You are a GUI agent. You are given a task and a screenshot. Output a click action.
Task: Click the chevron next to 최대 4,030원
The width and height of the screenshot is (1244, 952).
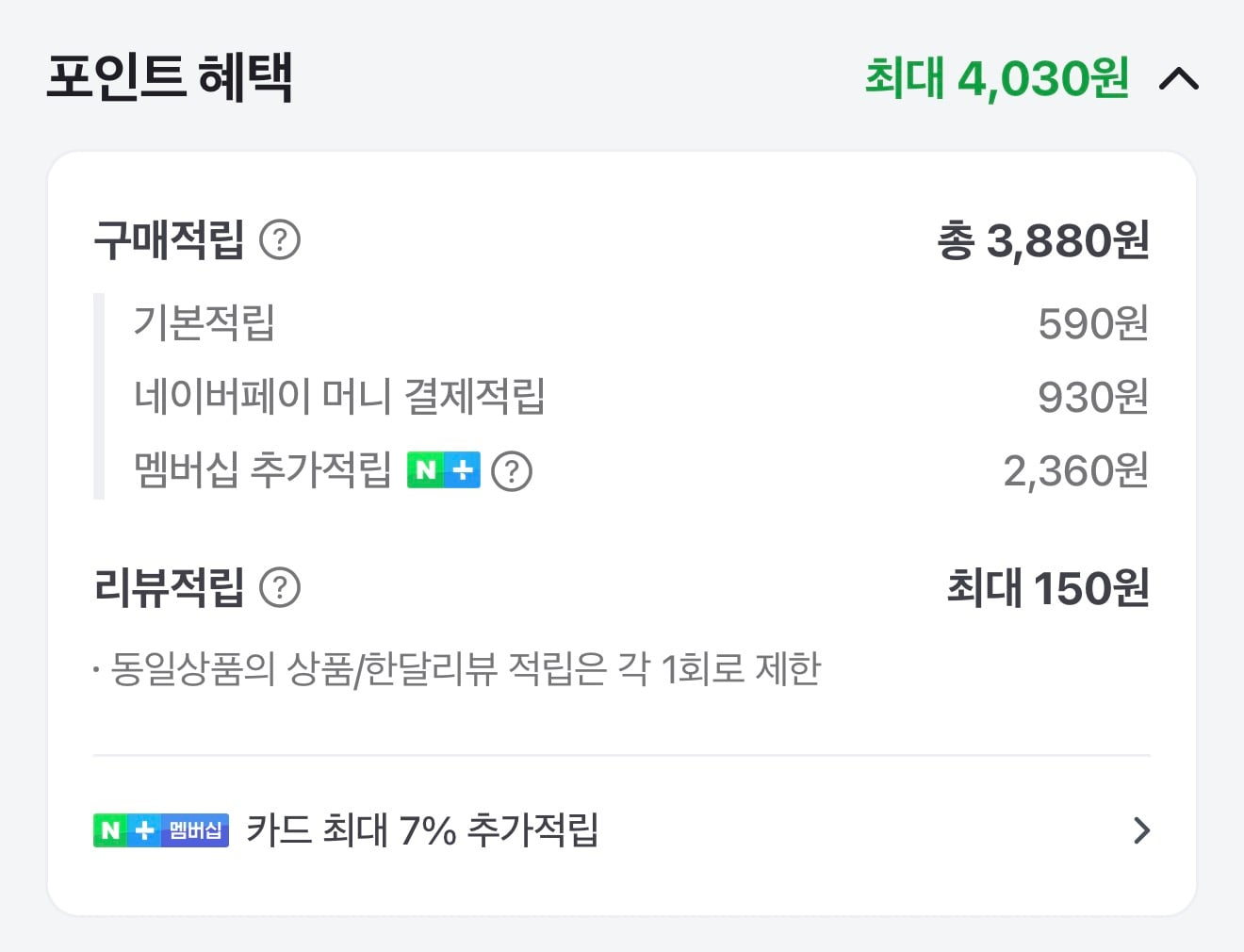pos(1177,79)
